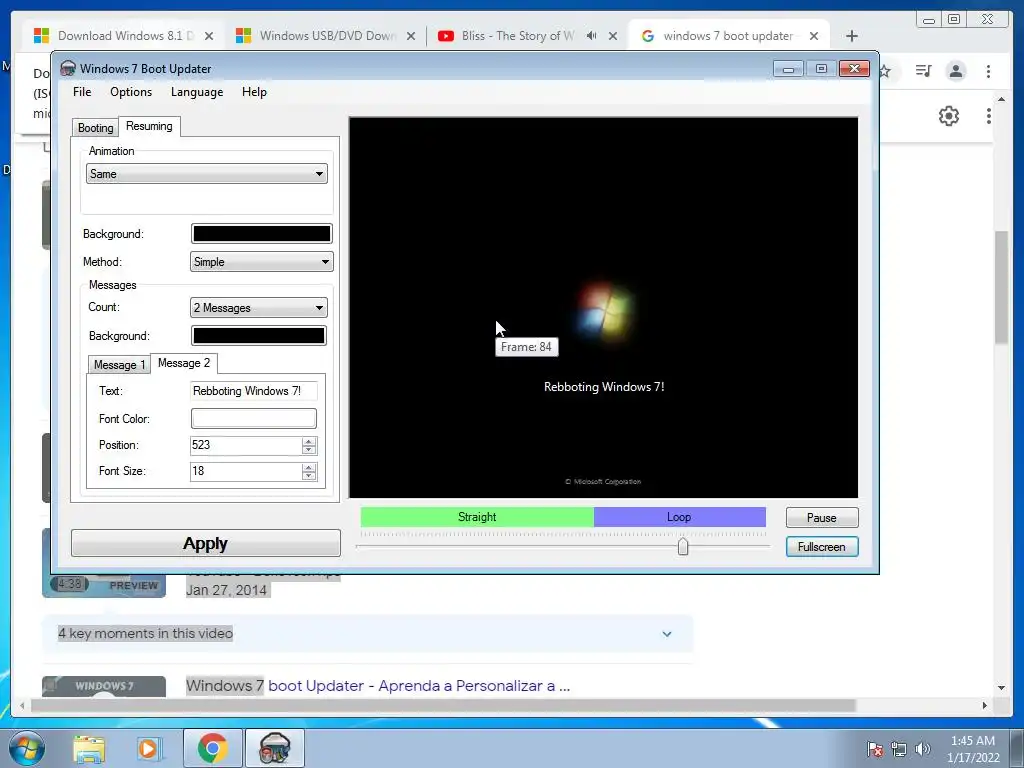Open the Action Center flag icon
Screen dimensions: 1024x768
875,749
